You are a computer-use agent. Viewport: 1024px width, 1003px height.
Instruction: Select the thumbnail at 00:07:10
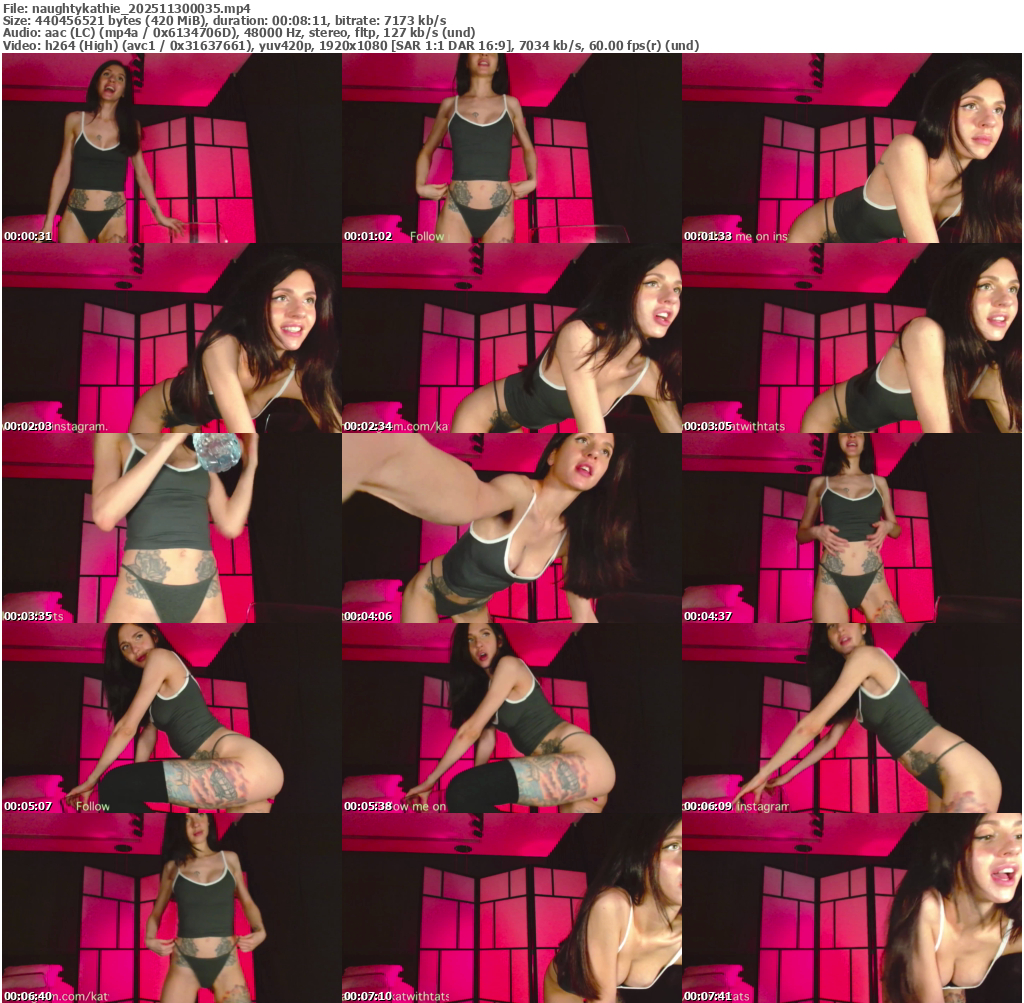(x=511, y=908)
